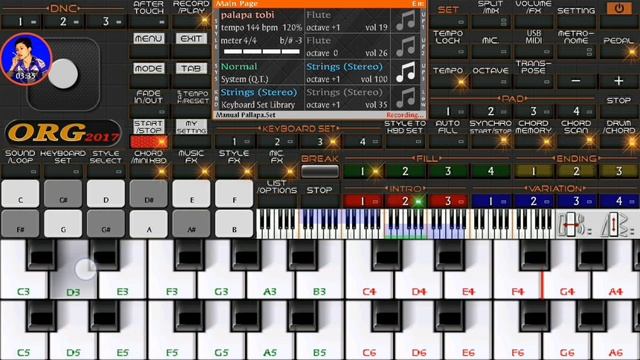Toggle the Mic button

tap(490, 51)
